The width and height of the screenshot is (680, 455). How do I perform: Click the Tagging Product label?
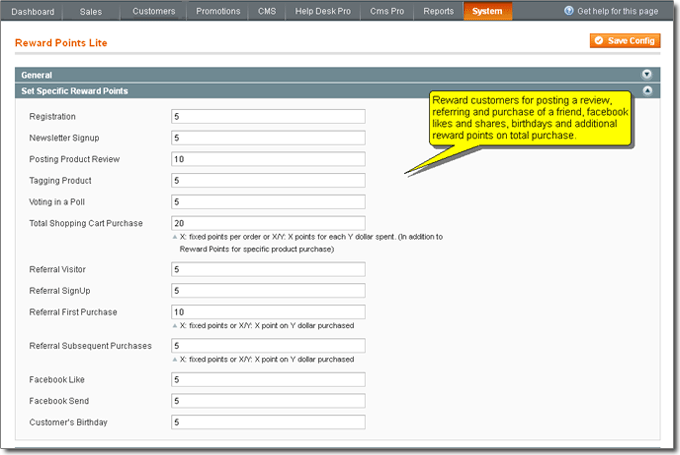pyautogui.click(x=60, y=180)
